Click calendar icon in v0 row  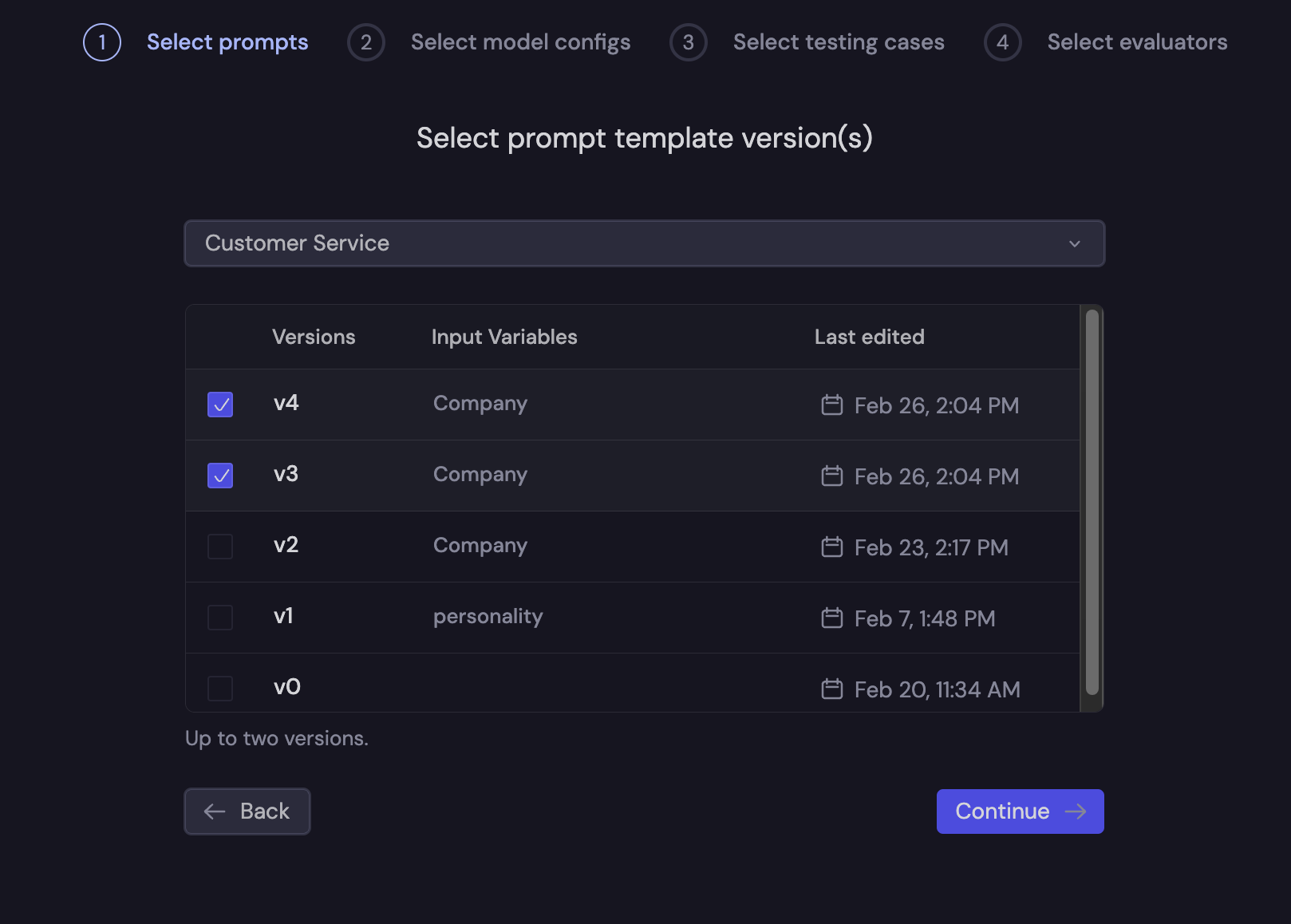pyautogui.click(x=832, y=689)
